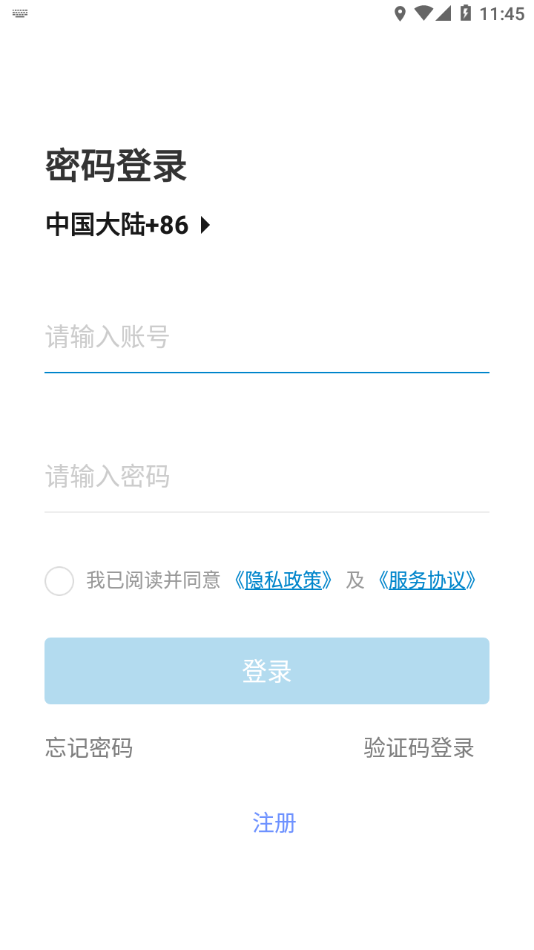The image size is (534, 950).
Task: Focus the 请输入账号 account field
Action: 267,337
